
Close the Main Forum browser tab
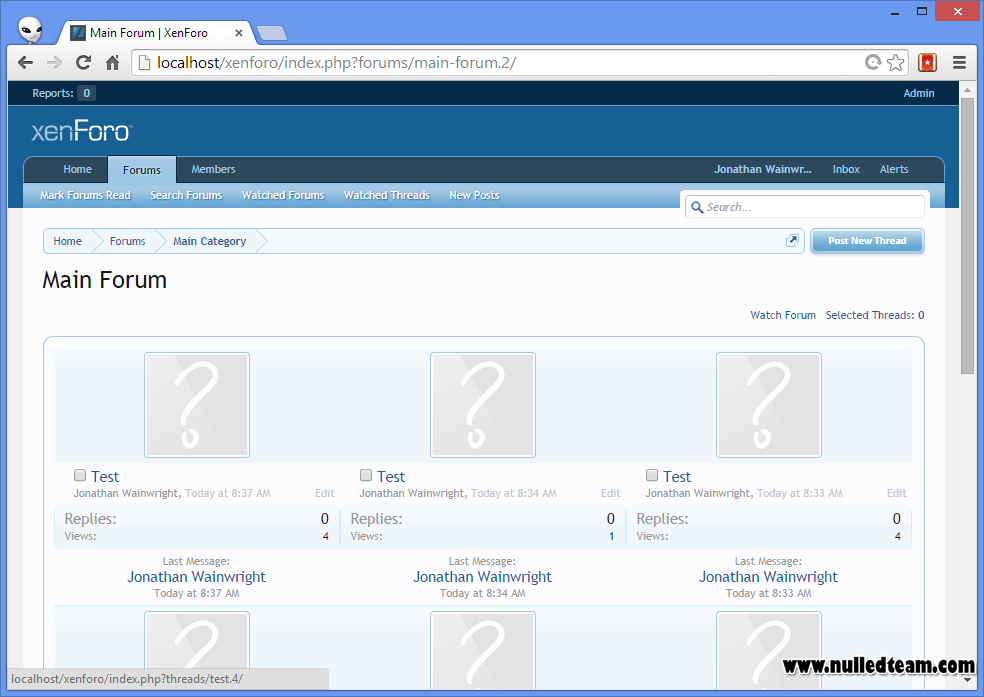(x=238, y=33)
